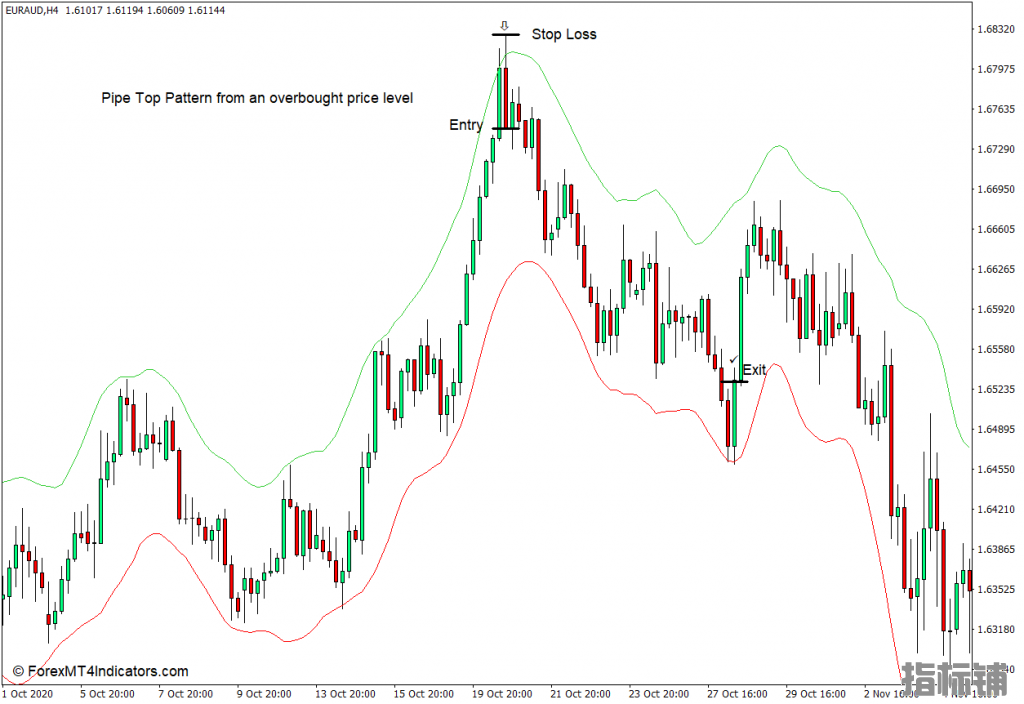This screenshot has width=1024, height=704.
Task: Click the 1.66950 price axis label
Action: click(996, 189)
